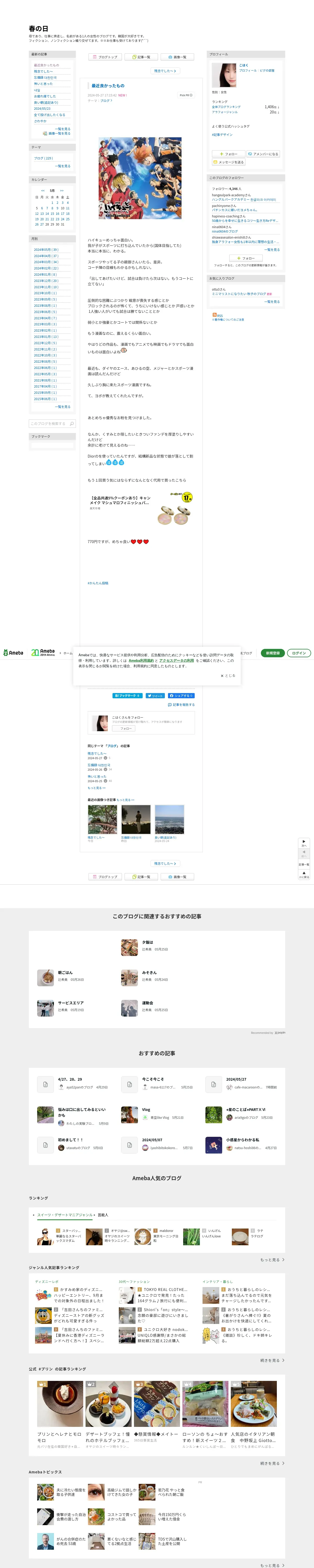Expand the genre ranking with 続きを見る

(273, 1361)
